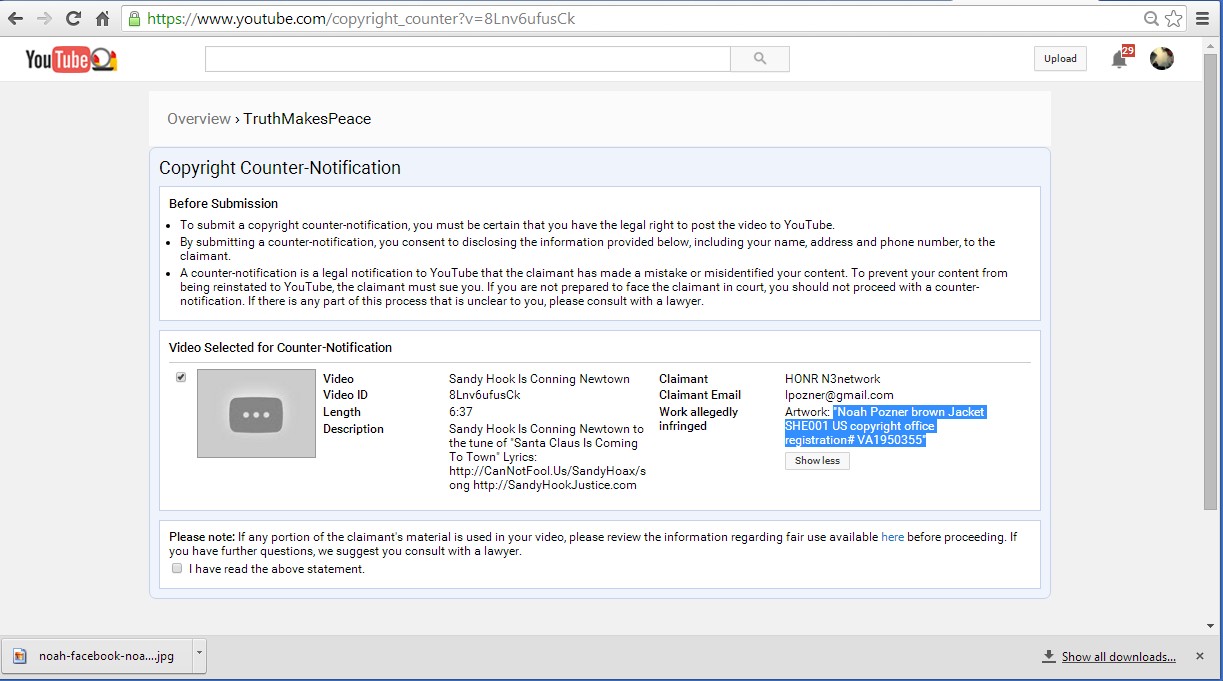Go to YouTube home via the logo
Viewport: 1223px width, 681px height.
pos(71,60)
